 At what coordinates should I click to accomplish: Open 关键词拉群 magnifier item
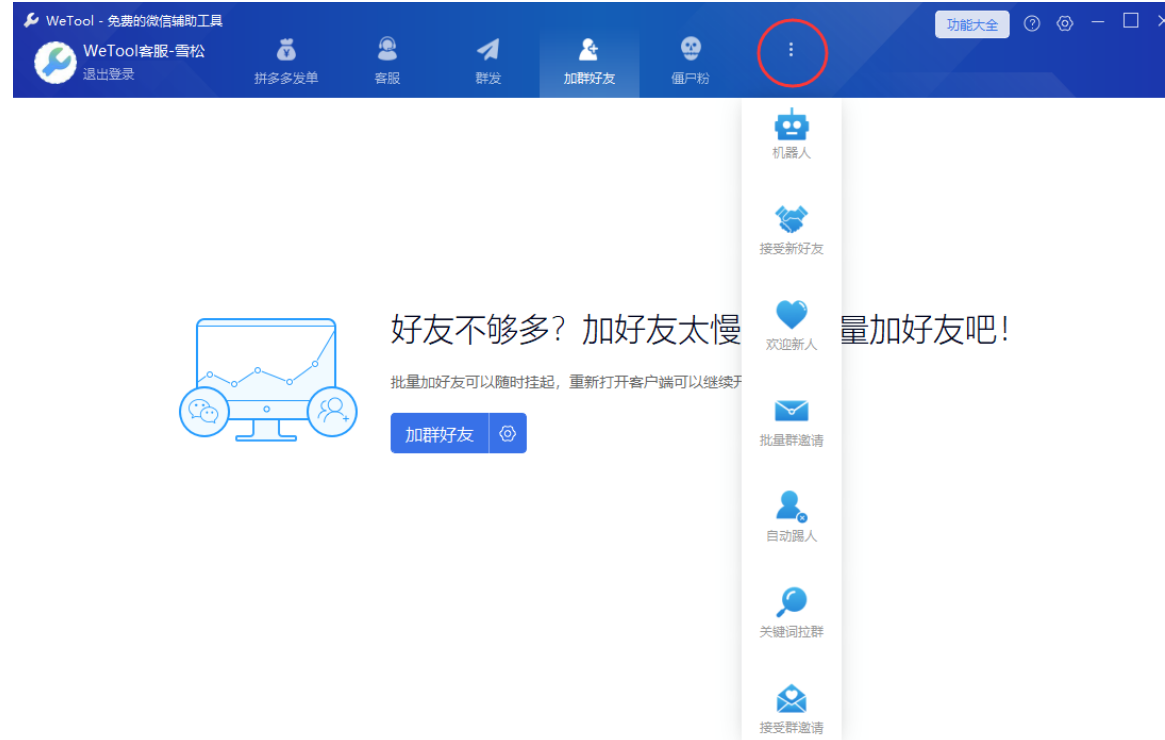(x=791, y=613)
